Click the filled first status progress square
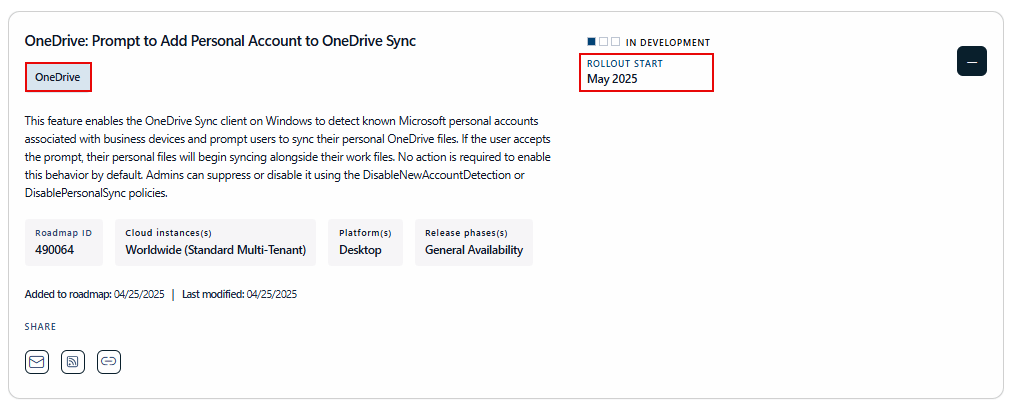1012x404 pixels. click(x=592, y=42)
